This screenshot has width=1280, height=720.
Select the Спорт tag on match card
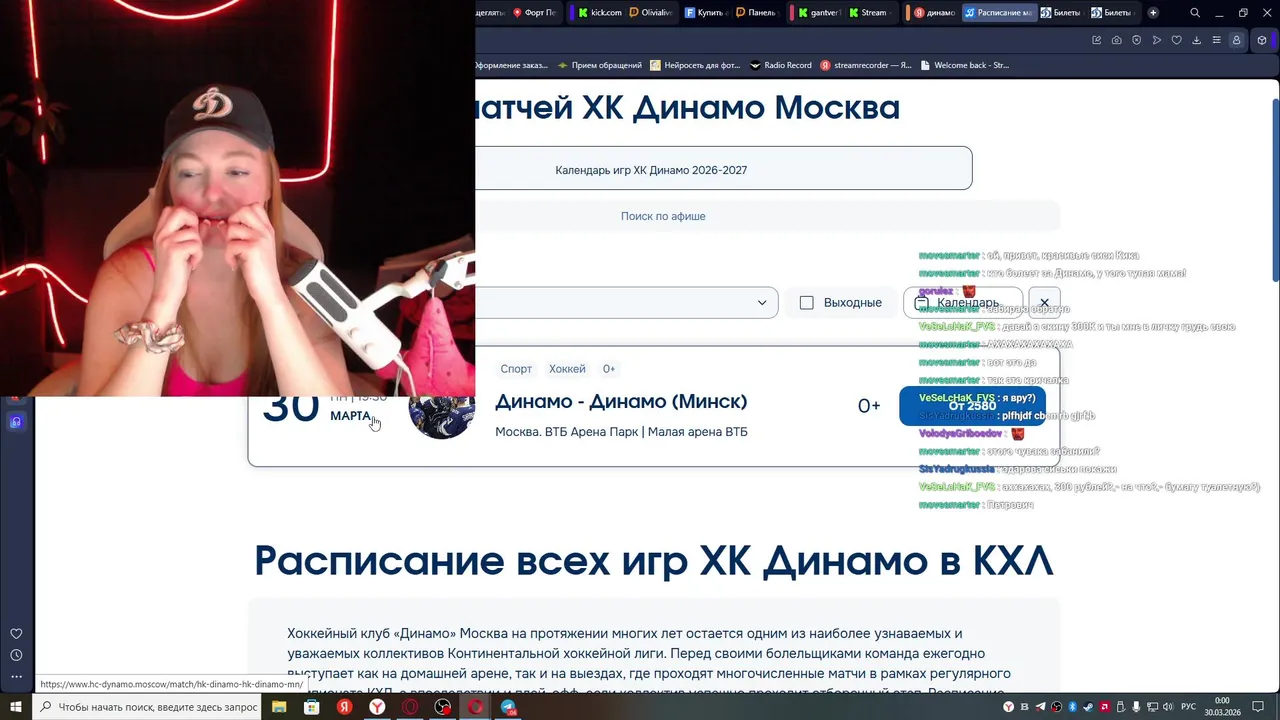coord(516,369)
